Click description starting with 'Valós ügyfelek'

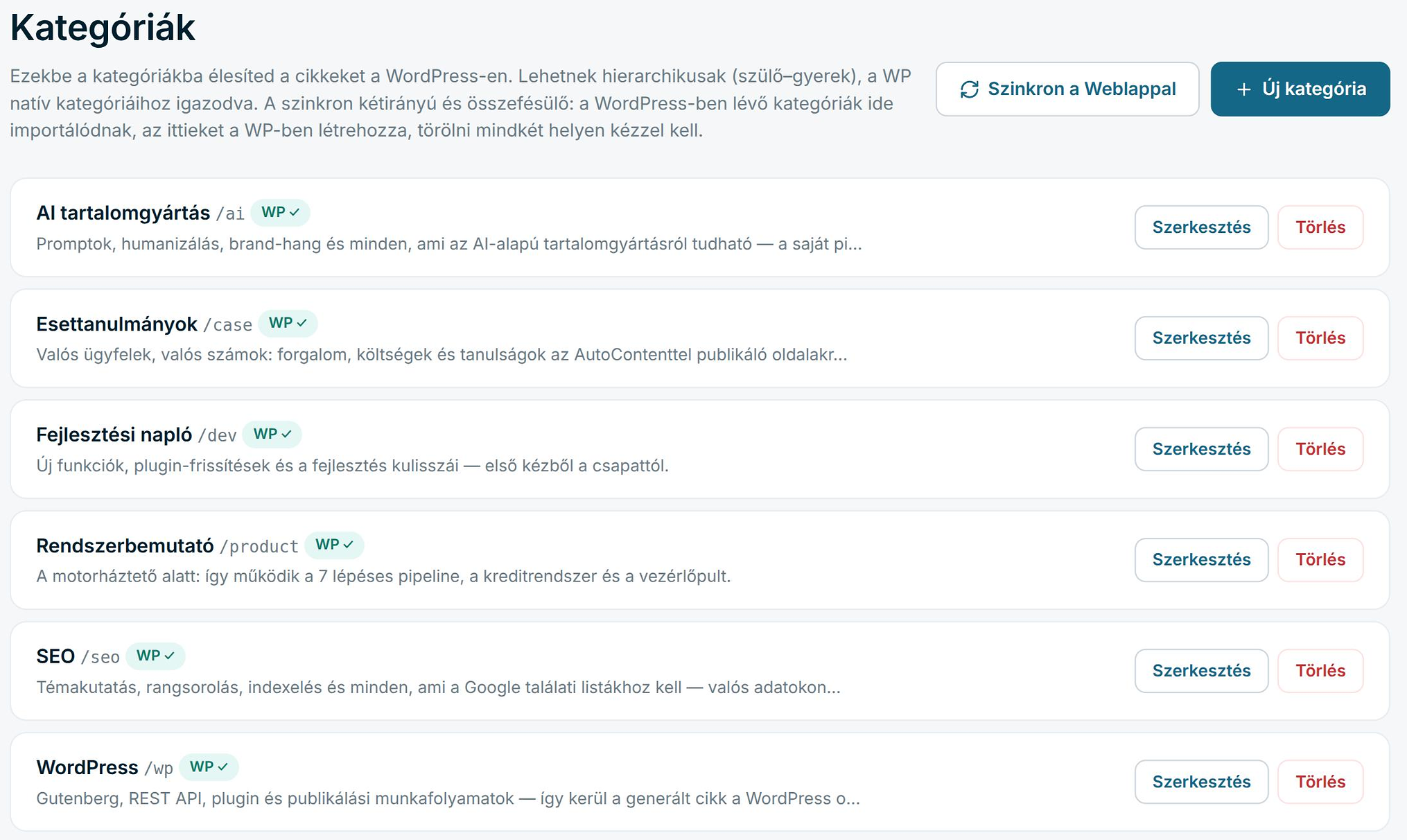pyautogui.click(x=442, y=355)
